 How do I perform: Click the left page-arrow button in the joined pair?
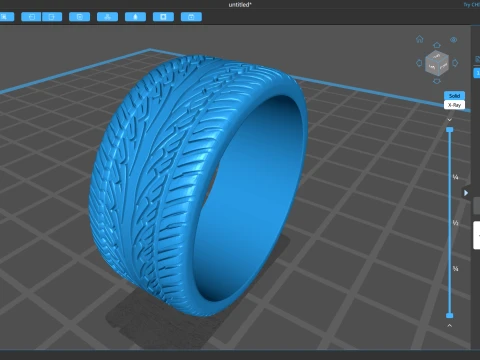pos(31,17)
